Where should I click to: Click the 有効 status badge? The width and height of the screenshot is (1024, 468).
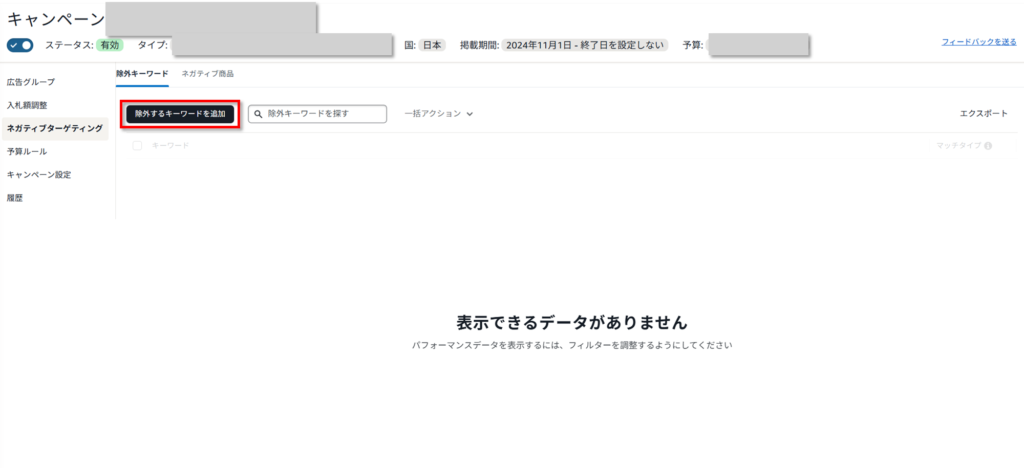(x=110, y=46)
